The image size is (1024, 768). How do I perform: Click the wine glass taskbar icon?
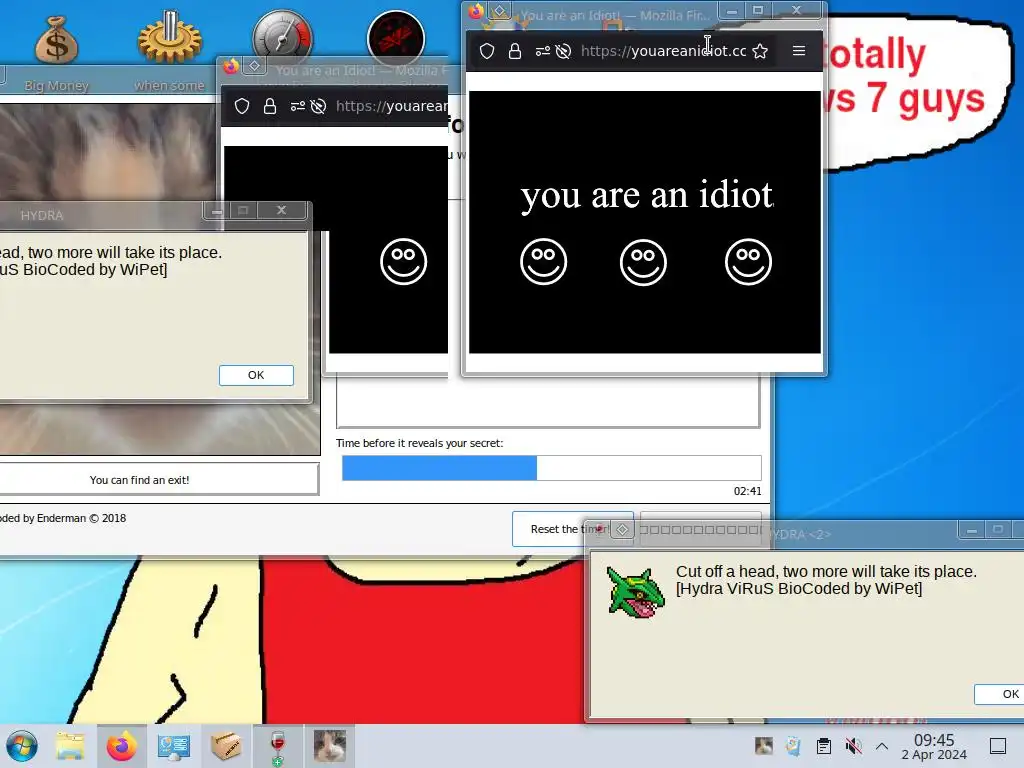[278, 748]
